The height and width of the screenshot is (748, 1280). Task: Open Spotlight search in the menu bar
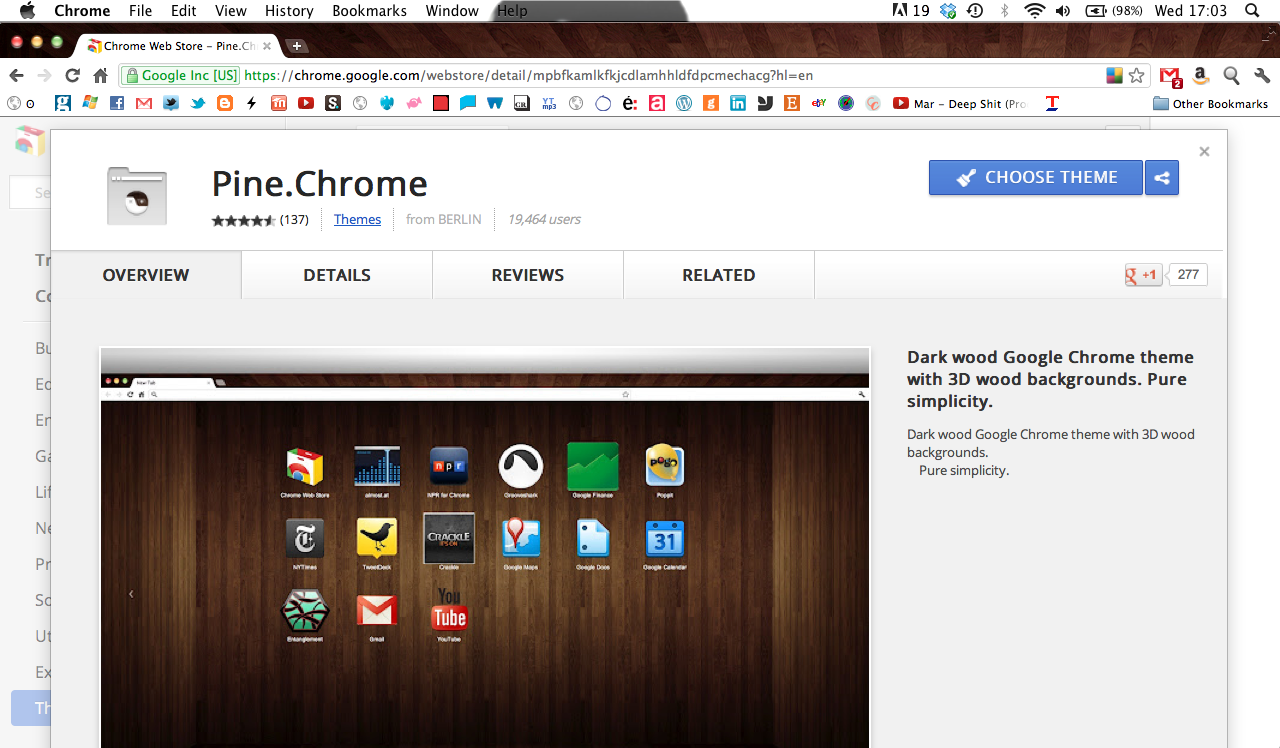(1253, 11)
